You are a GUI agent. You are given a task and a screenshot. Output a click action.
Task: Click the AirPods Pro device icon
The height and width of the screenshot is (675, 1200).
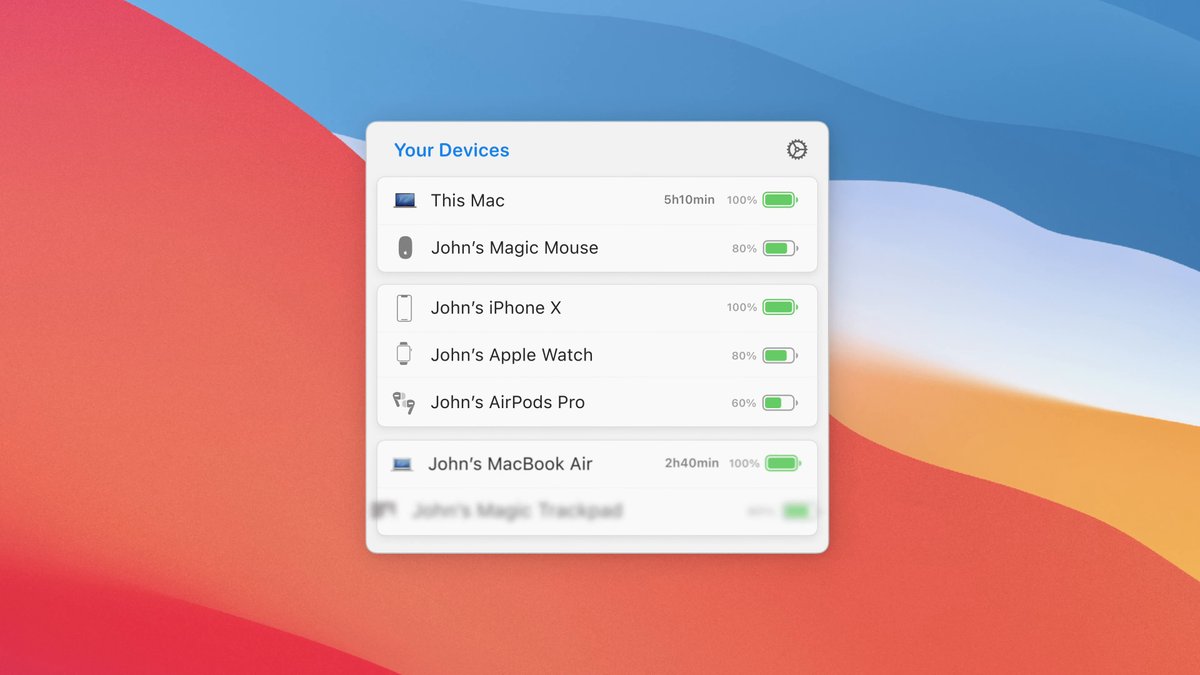[x=403, y=402]
